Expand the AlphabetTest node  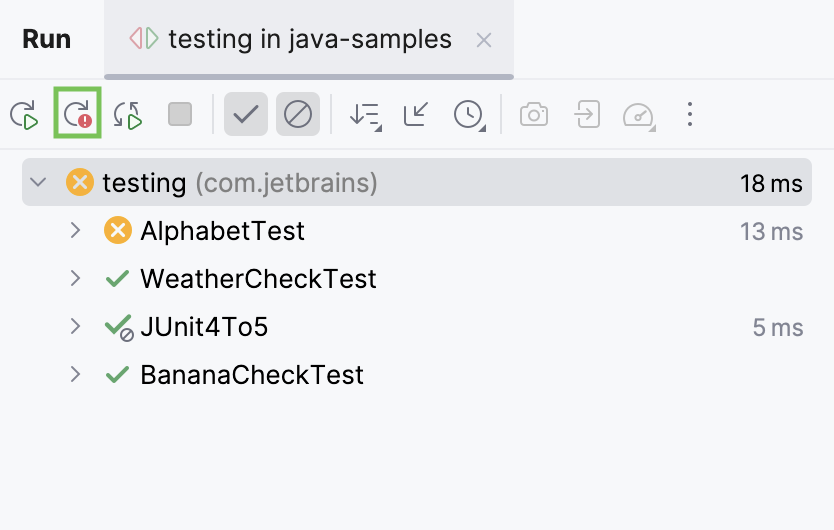[x=75, y=231]
